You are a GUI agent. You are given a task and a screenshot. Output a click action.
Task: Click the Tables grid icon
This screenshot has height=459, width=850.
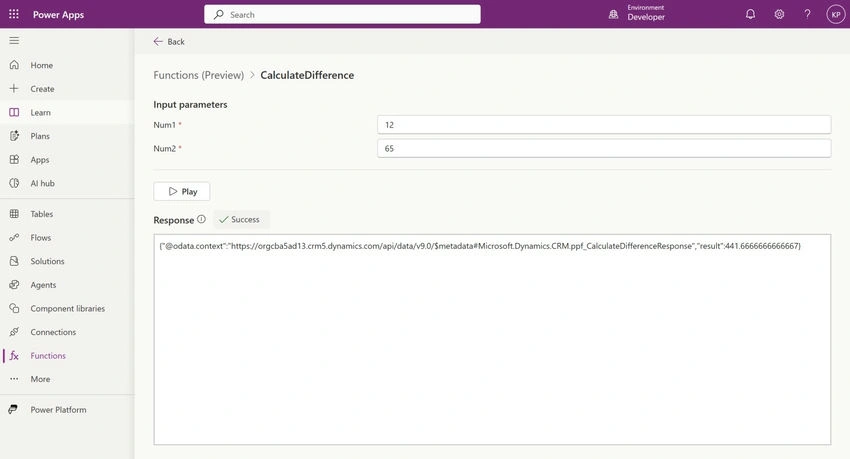14,214
